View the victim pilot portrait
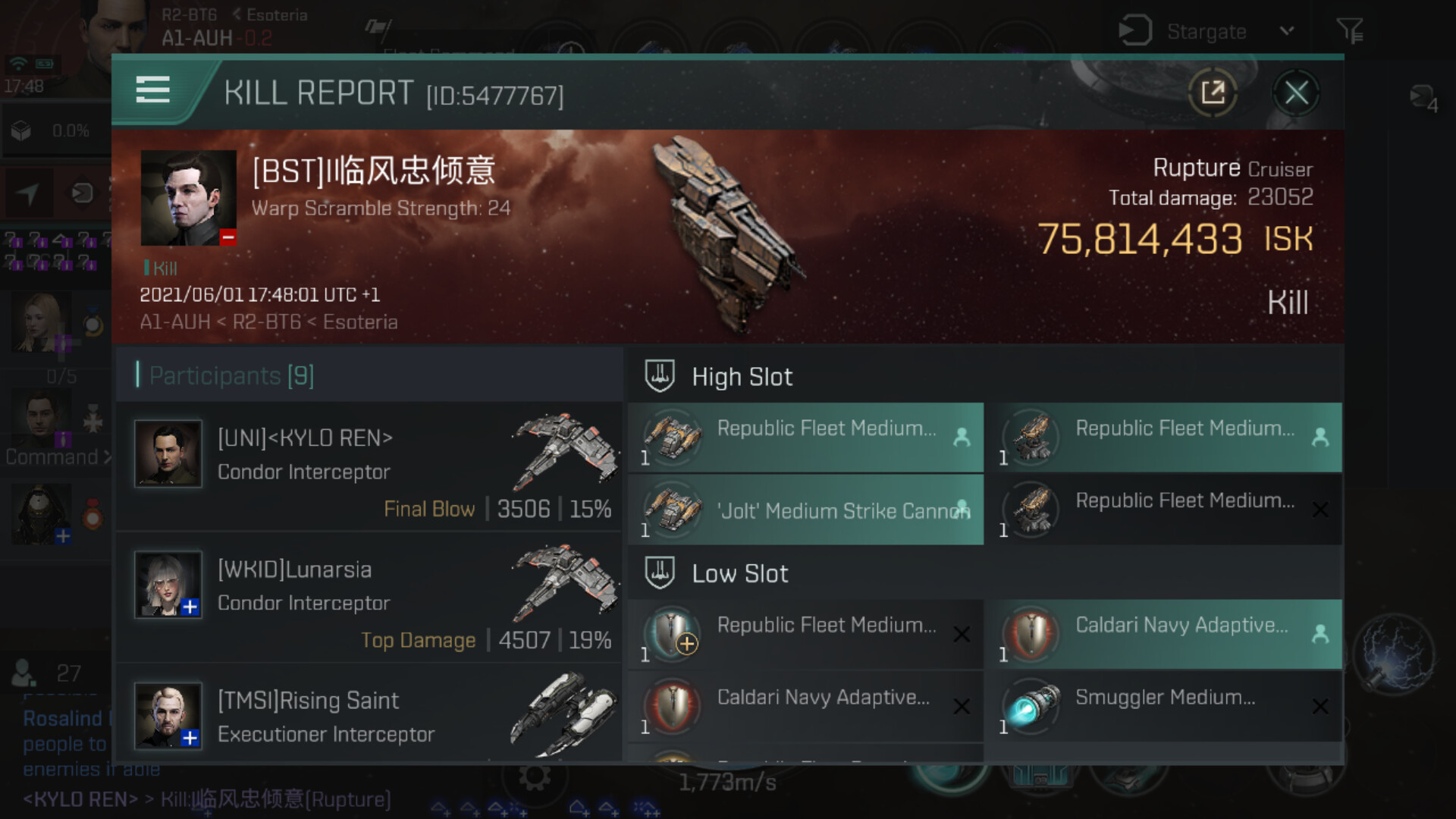Viewport: 1456px width, 819px height. pyautogui.click(x=188, y=198)
